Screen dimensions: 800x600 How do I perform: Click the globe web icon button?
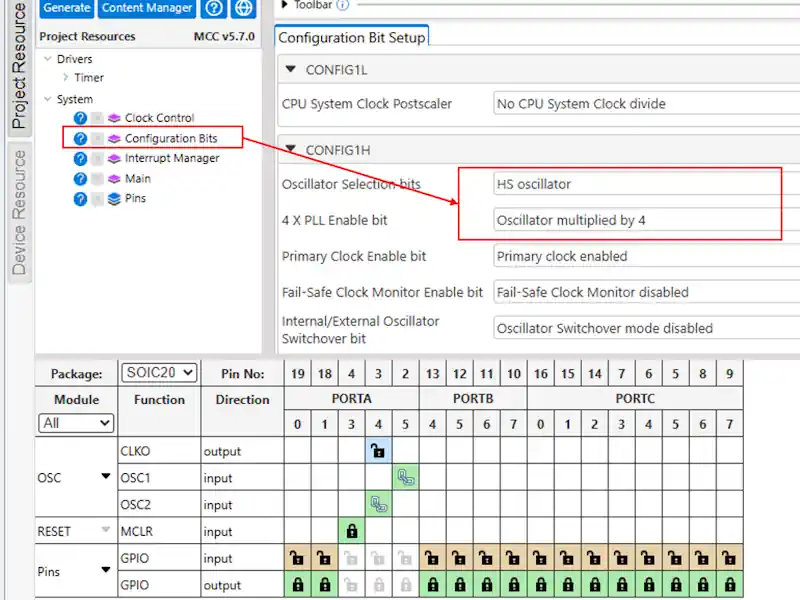tap(243, 8)
